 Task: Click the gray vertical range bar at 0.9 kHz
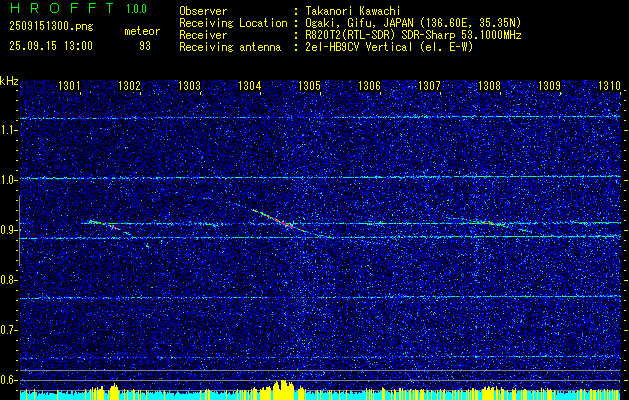pyautogui.click(x=19, y=230)
